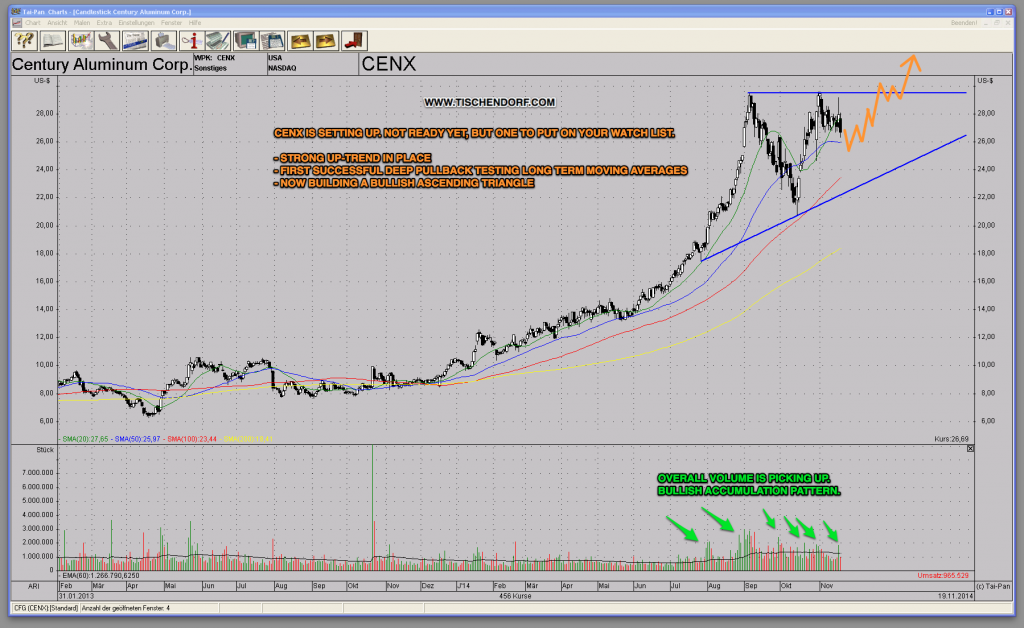Image resolution: width=1024 pixels, height=628 pixels.
Task: Open the securities catalog book icon
Action: 51,40
